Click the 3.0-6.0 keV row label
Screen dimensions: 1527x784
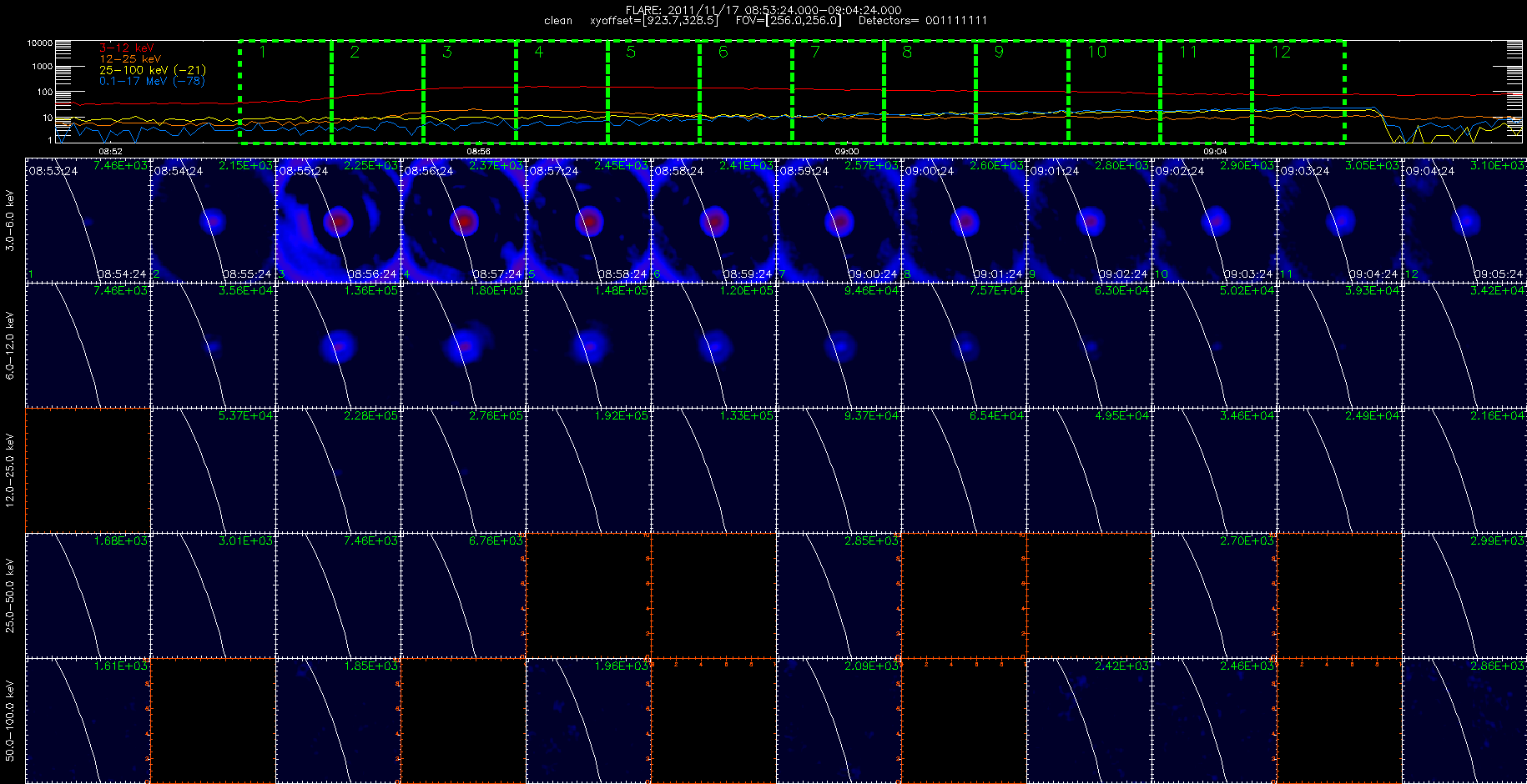(x=10, y=220)
